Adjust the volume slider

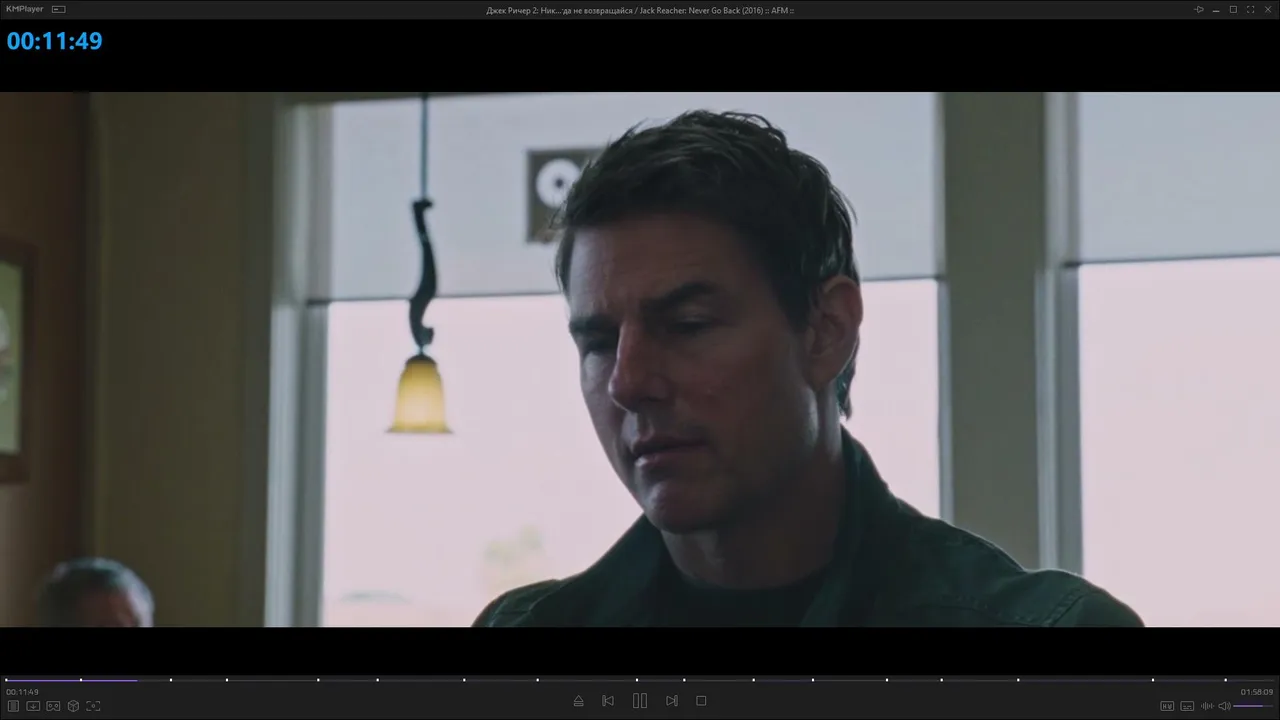pyautogui.click(x=1254, y=706)
